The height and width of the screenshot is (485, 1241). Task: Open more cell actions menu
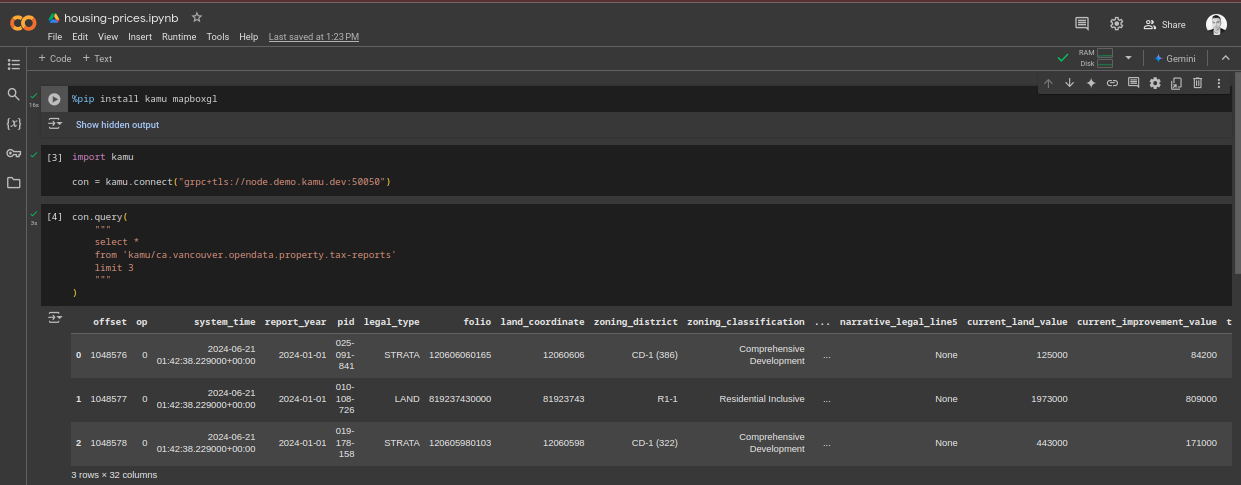(x=1218, y=83)
